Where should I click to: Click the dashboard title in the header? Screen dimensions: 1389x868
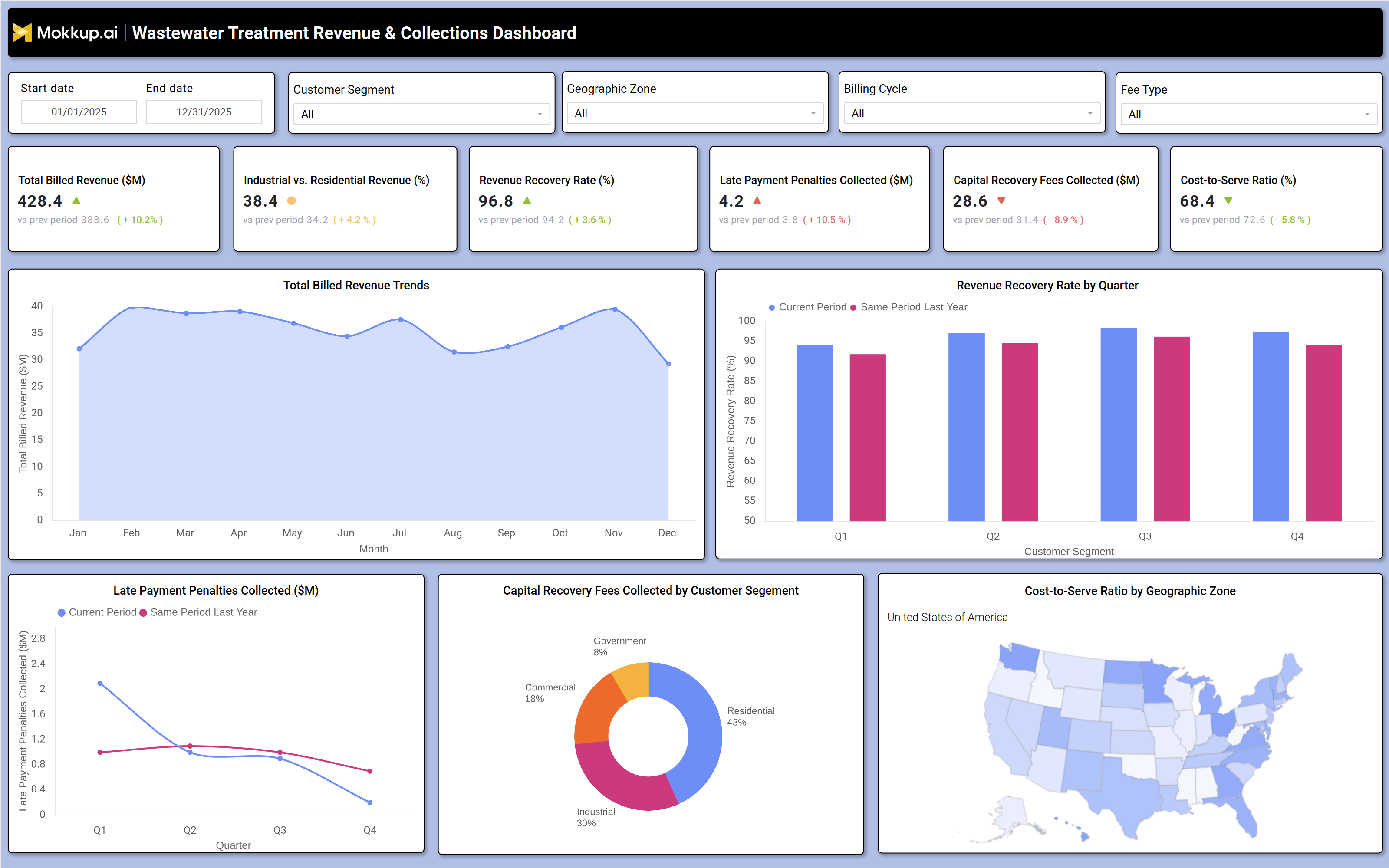click(x=354, y=33)
